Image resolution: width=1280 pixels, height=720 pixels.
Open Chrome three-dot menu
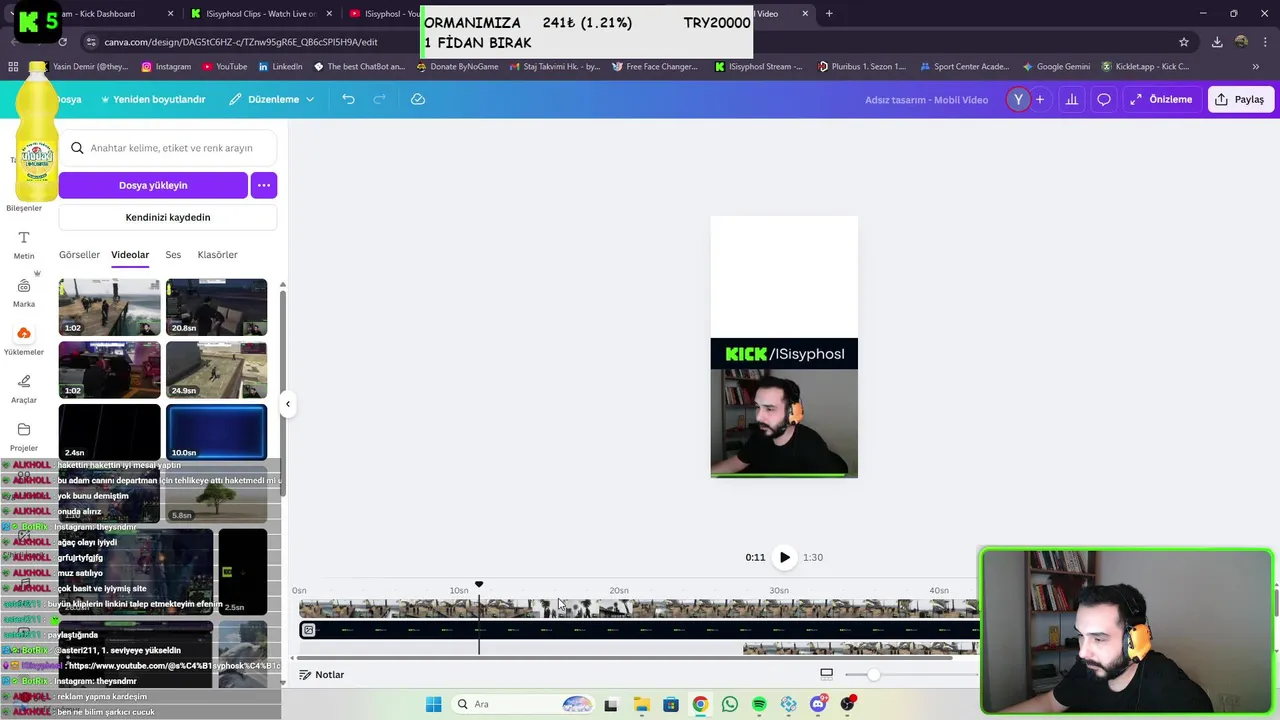click(1265, 42)
